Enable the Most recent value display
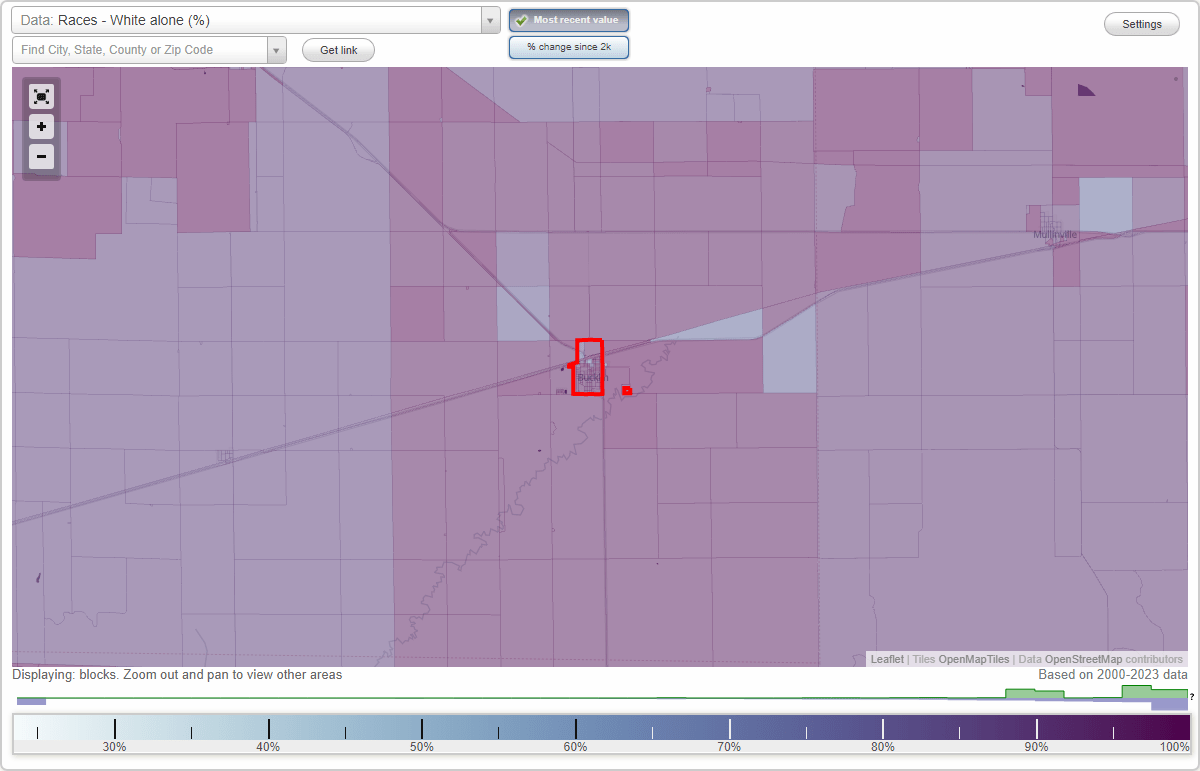 click(x=569, y=19)
